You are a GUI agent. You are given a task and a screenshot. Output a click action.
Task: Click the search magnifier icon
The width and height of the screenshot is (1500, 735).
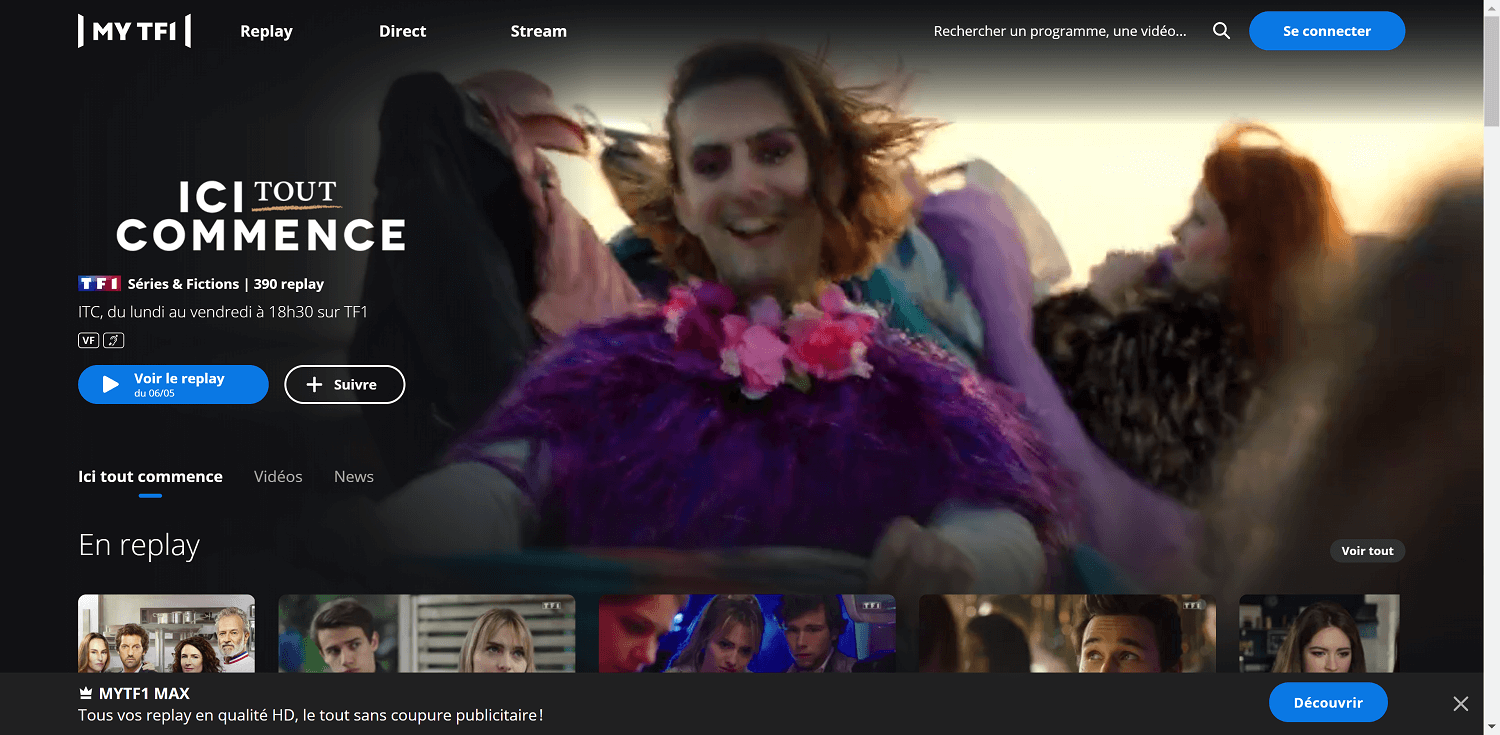1221,31
